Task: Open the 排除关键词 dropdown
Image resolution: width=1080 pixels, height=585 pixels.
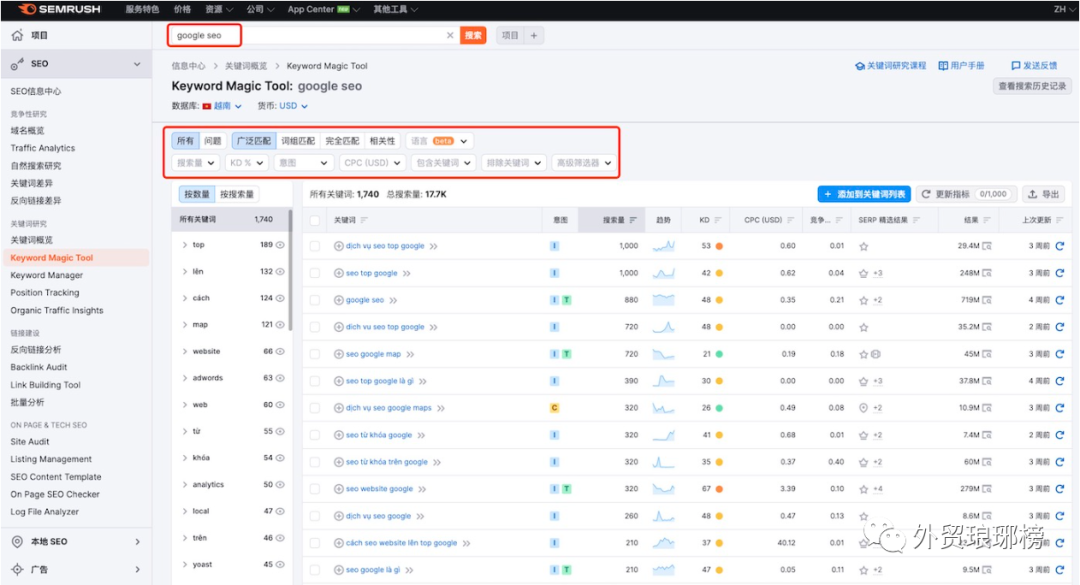Action: point(513,163)
